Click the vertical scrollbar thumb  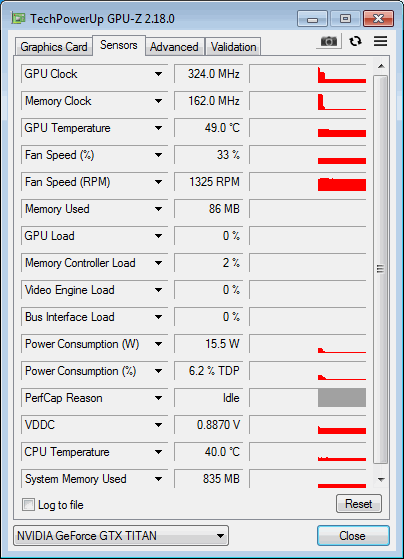tap(381, 269)
